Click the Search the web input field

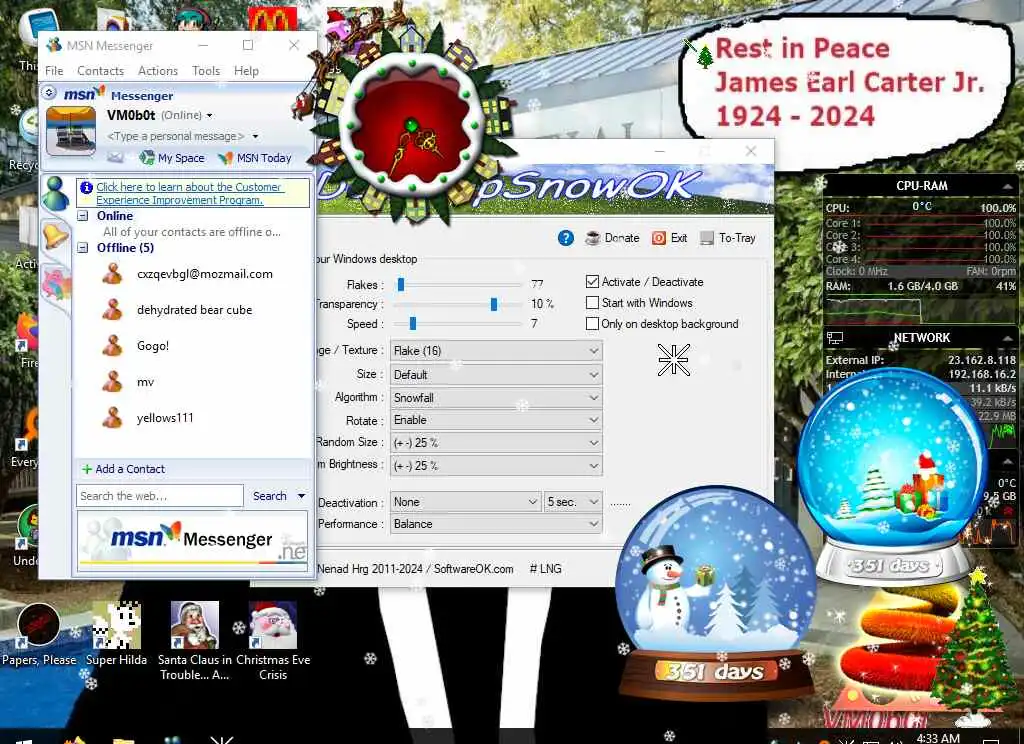tap(160, 496)
